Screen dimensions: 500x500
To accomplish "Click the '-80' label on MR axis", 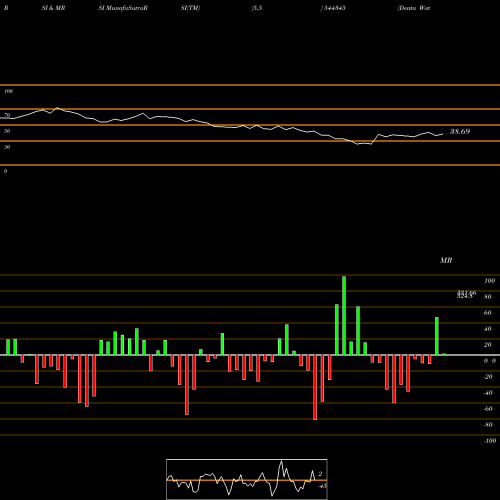I will pyautogui.click(x=488, y=425).
